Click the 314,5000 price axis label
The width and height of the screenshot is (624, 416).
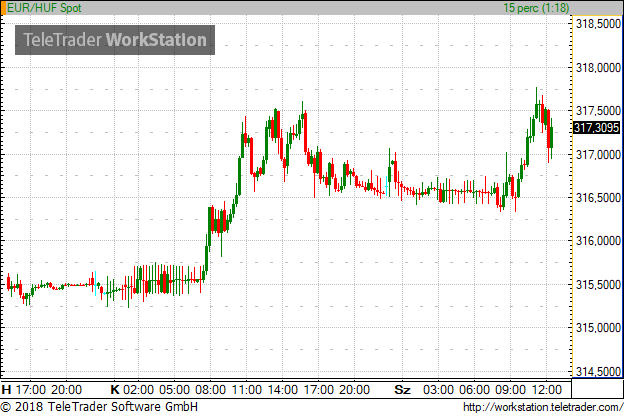pos(599,371)
